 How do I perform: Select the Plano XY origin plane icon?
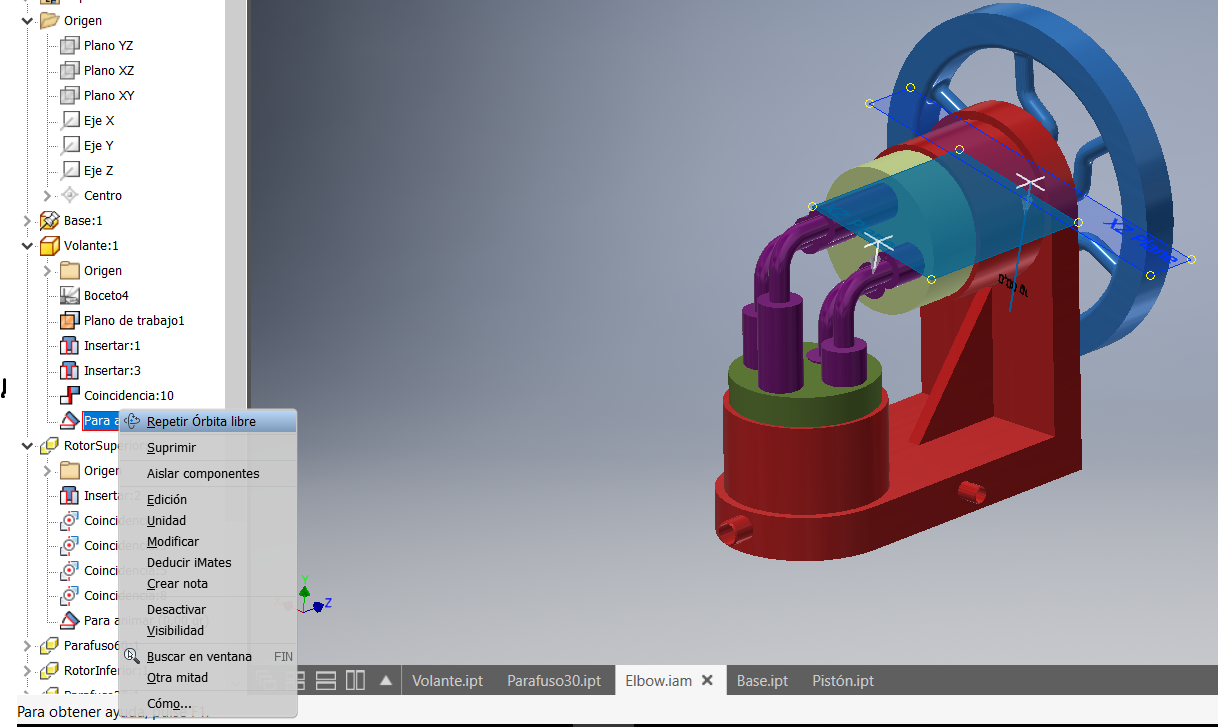[x=67, y=95]
